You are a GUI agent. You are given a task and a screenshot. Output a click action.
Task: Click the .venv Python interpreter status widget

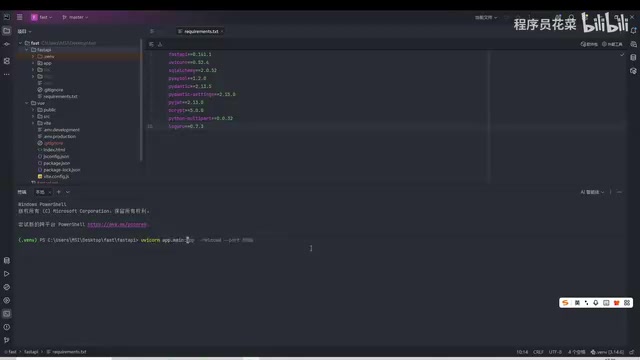pos(607,352)
